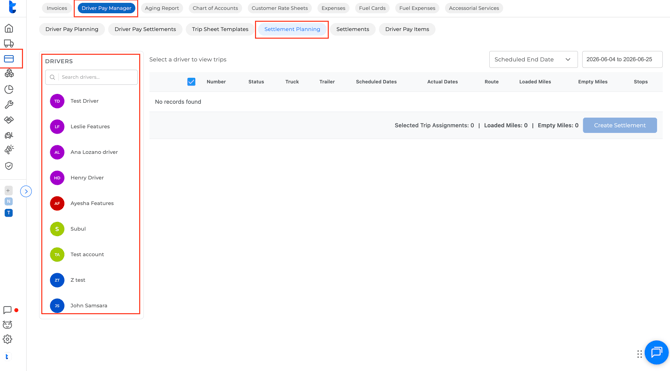Image resolution: width=670 pixels, height=371 pixels.
Task: Click the plus workspace icon in sidebar
Action: (9, 190)
